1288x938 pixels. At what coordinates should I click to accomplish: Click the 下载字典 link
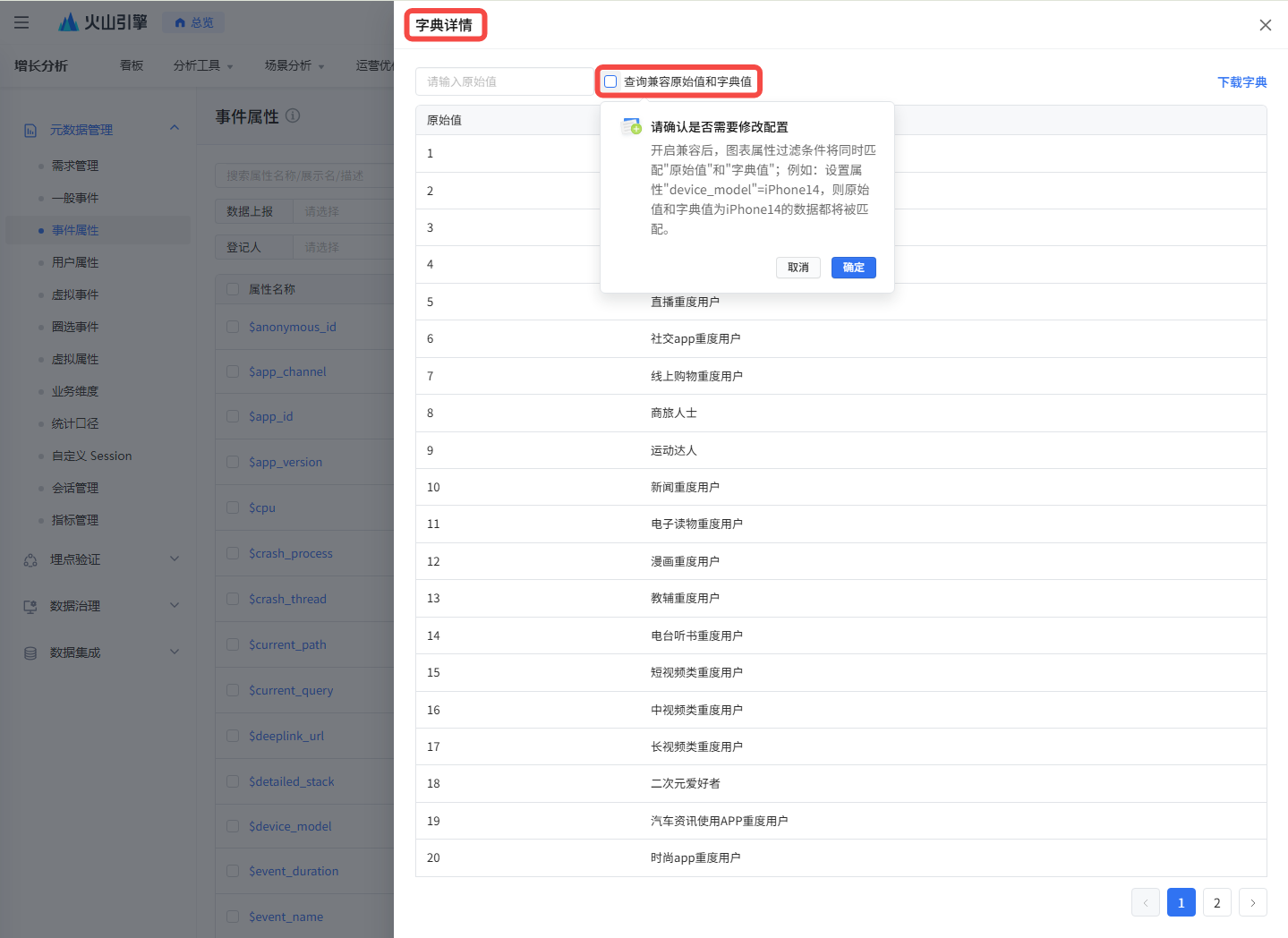tap(1242, 82)
